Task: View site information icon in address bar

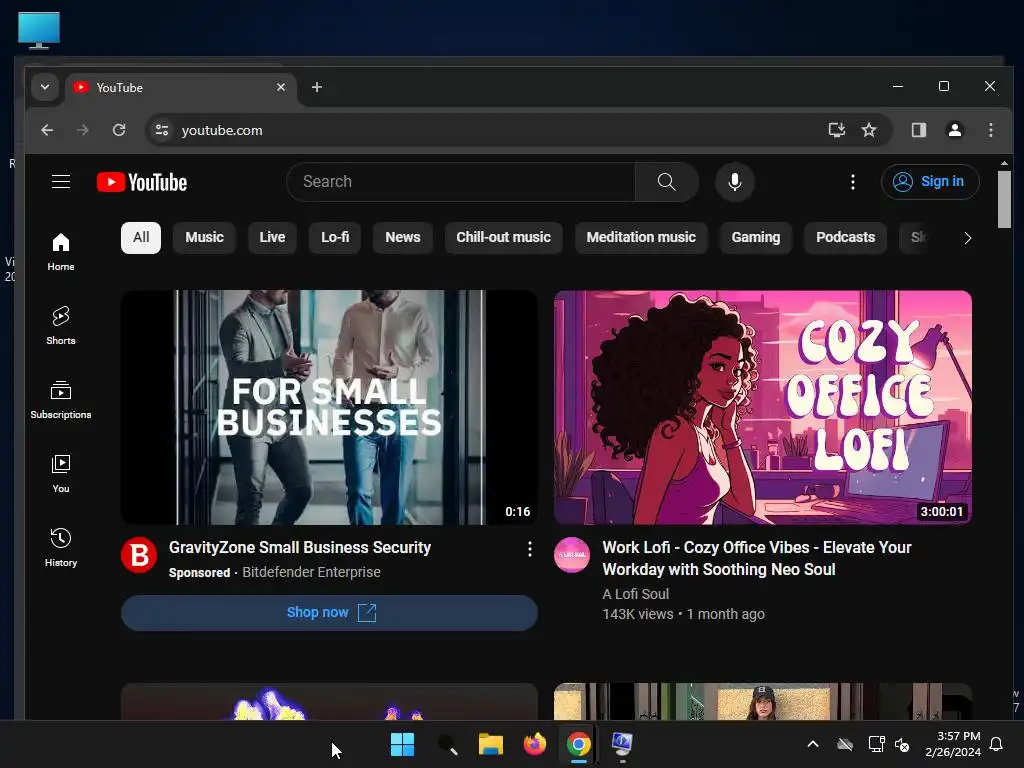Action: click(162, 130)
